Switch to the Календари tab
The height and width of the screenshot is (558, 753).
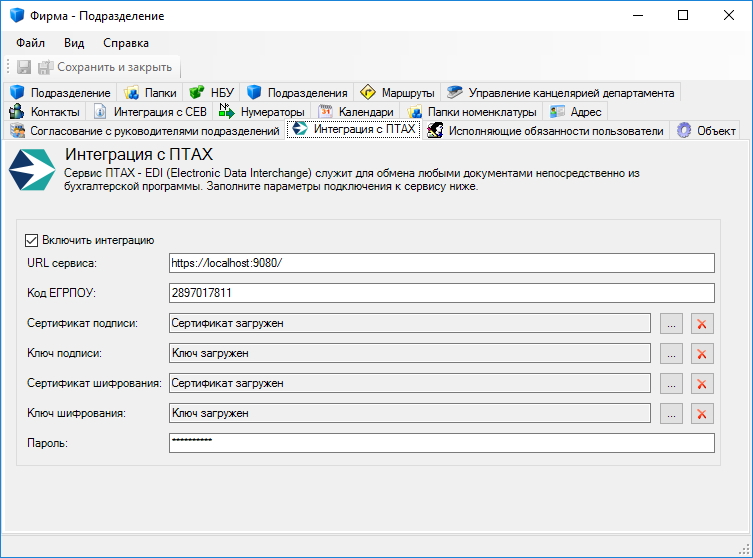[x=356, y=111]
